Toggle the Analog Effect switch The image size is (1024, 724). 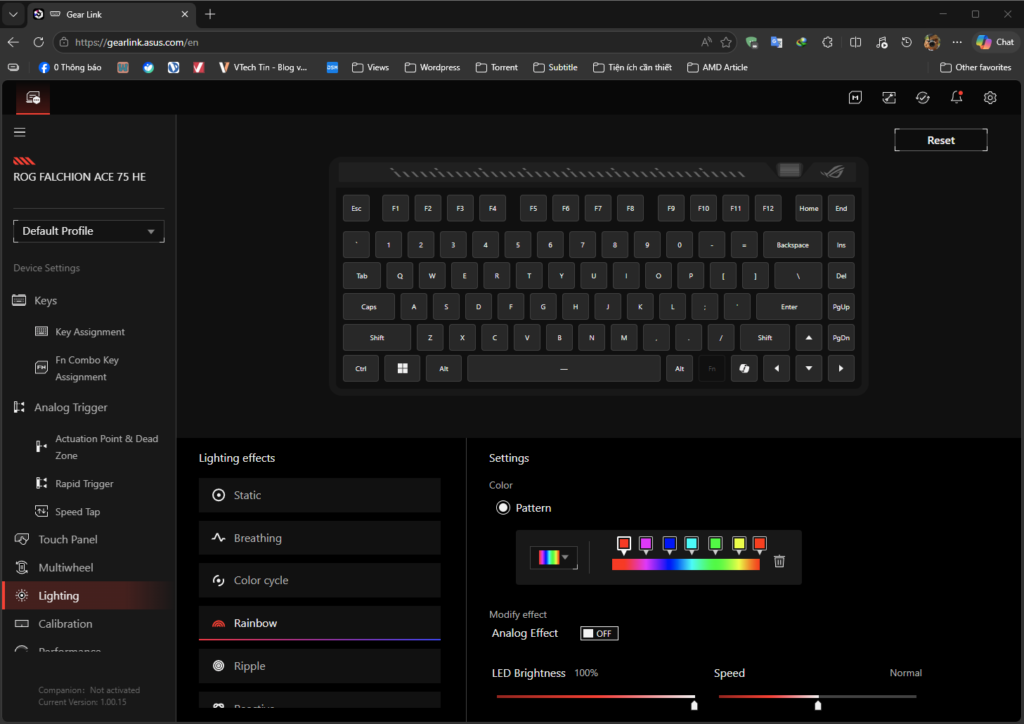click(x=600, y=633)
